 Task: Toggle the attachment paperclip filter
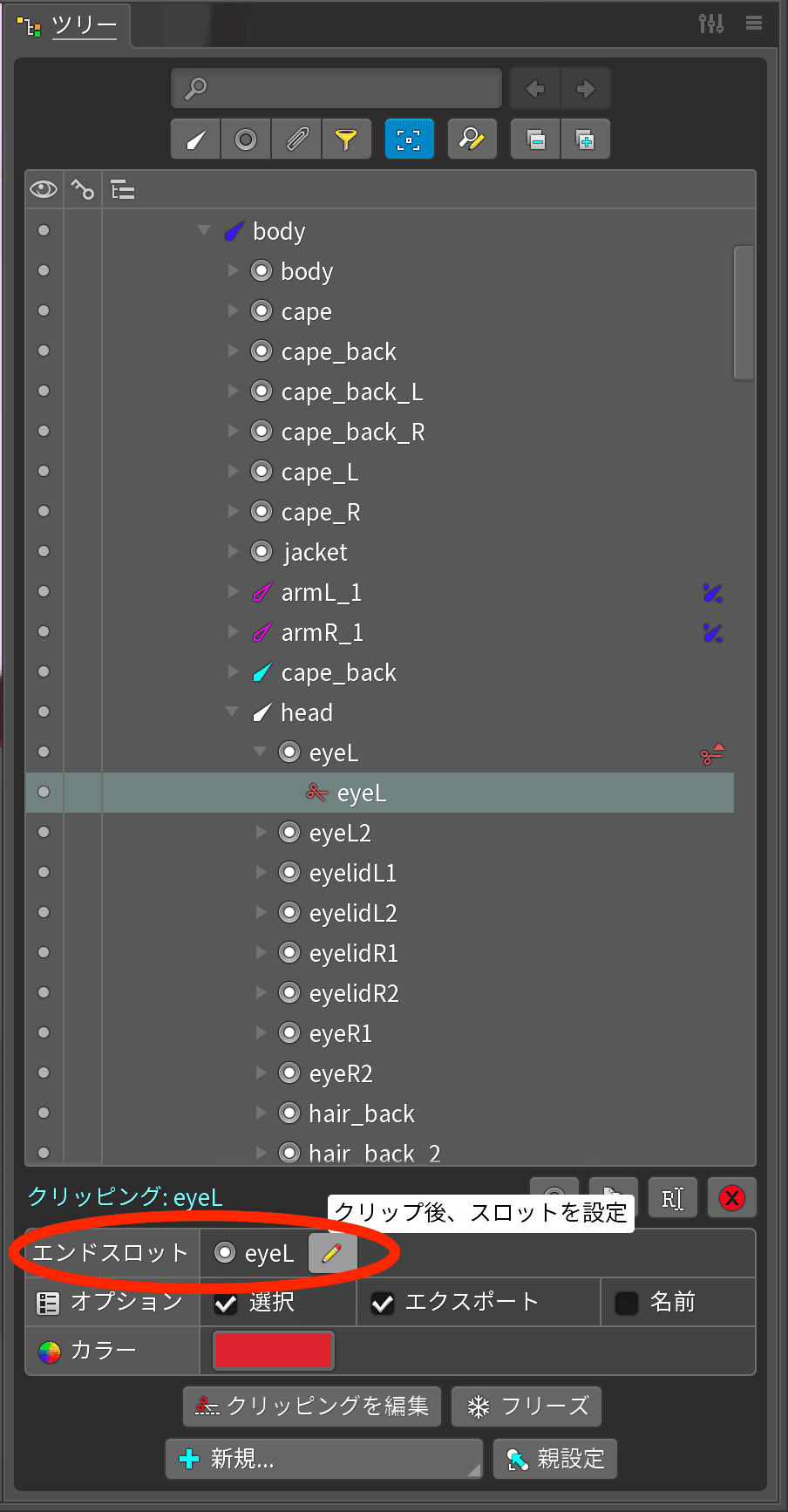point(296,140)
